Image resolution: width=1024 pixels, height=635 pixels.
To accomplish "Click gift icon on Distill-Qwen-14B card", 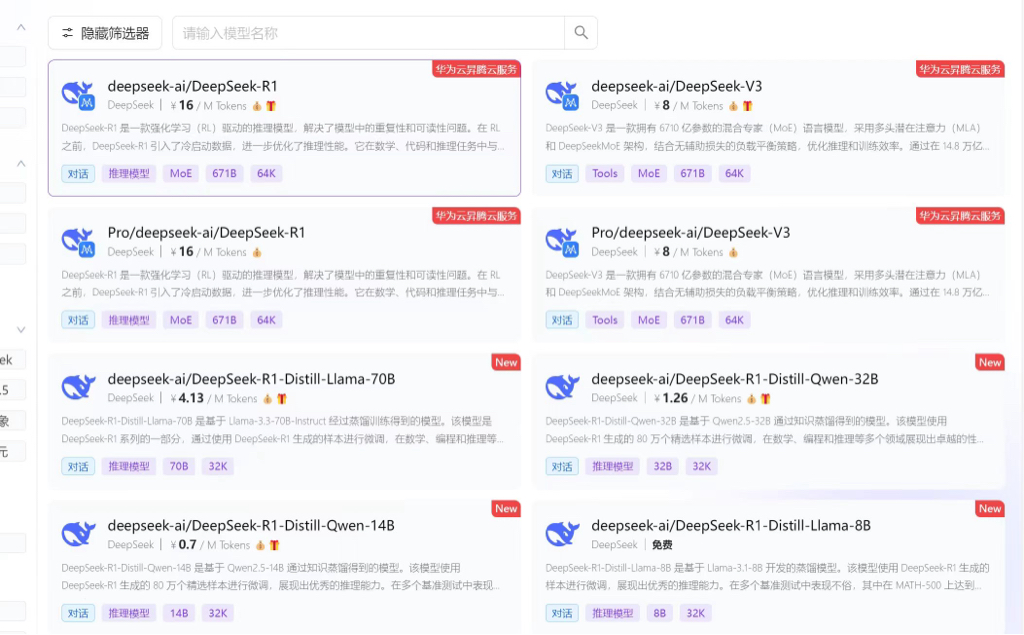I will [x=274, y=545].
